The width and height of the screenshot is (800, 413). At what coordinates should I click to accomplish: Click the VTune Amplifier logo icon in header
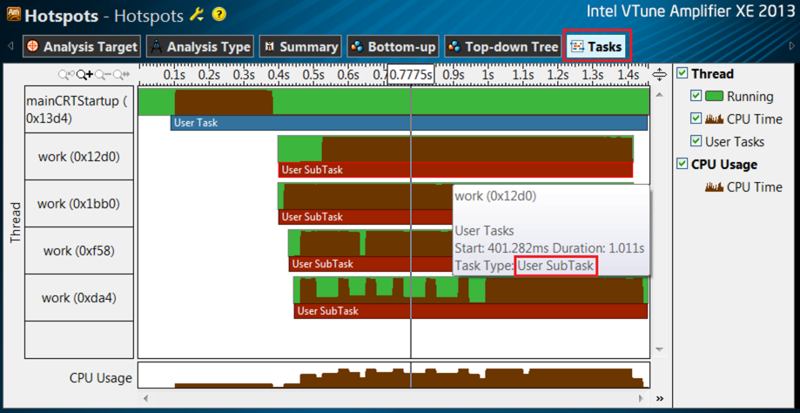pyautogui.click(x=13, y=15)
